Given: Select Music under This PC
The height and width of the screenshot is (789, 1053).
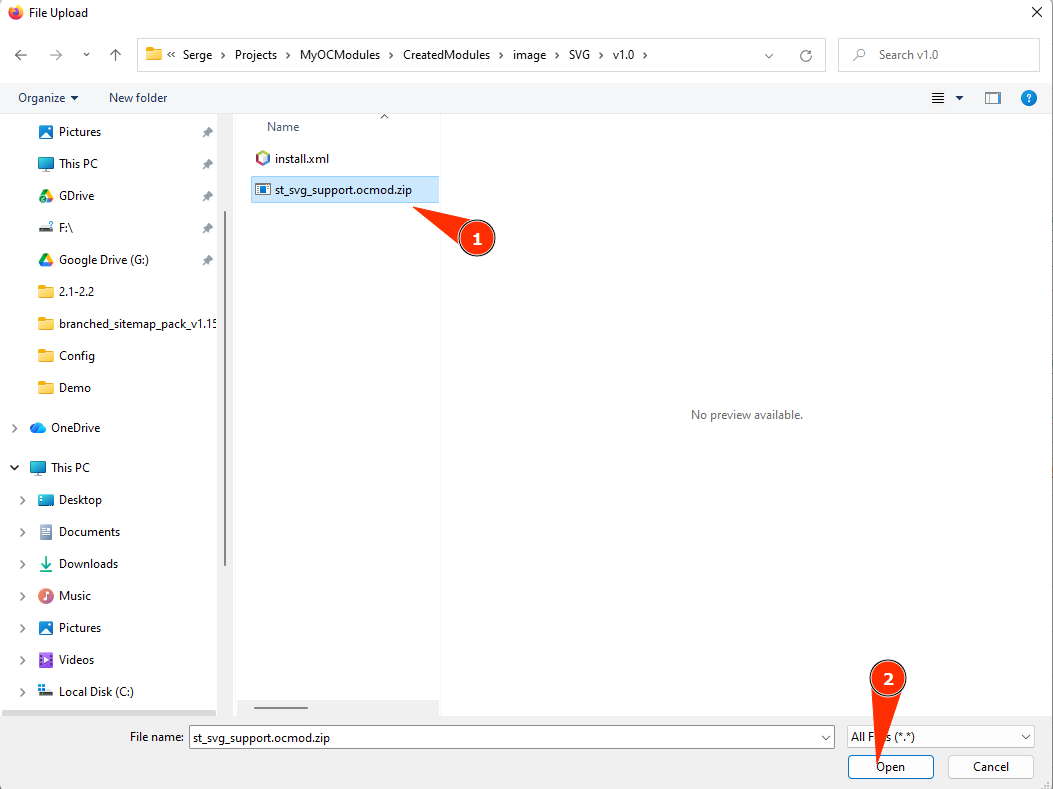Looking at the screenshot, I should point(74,596).
